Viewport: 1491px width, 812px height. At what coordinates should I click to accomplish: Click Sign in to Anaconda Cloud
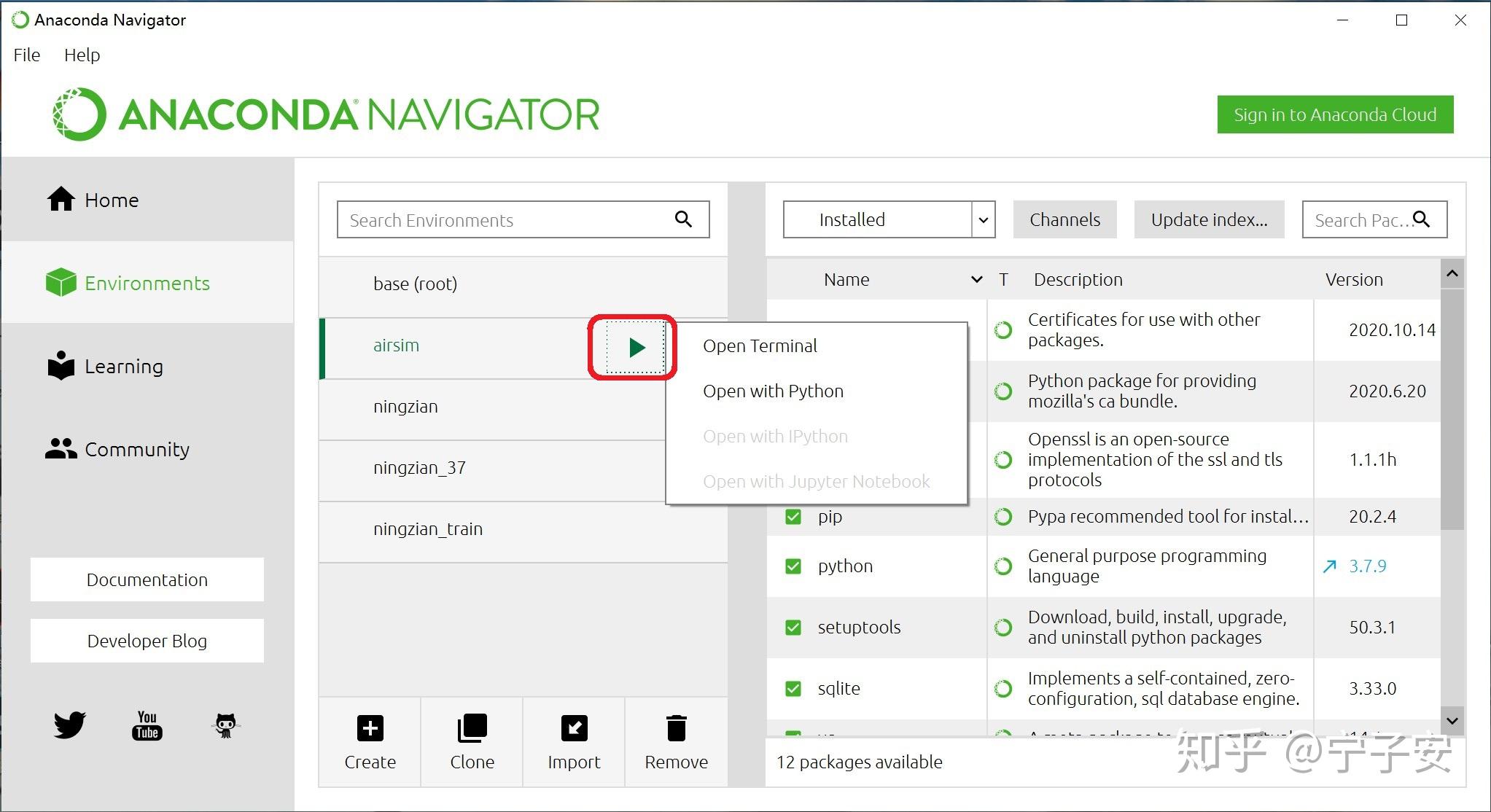click(x=1334, y=115)
